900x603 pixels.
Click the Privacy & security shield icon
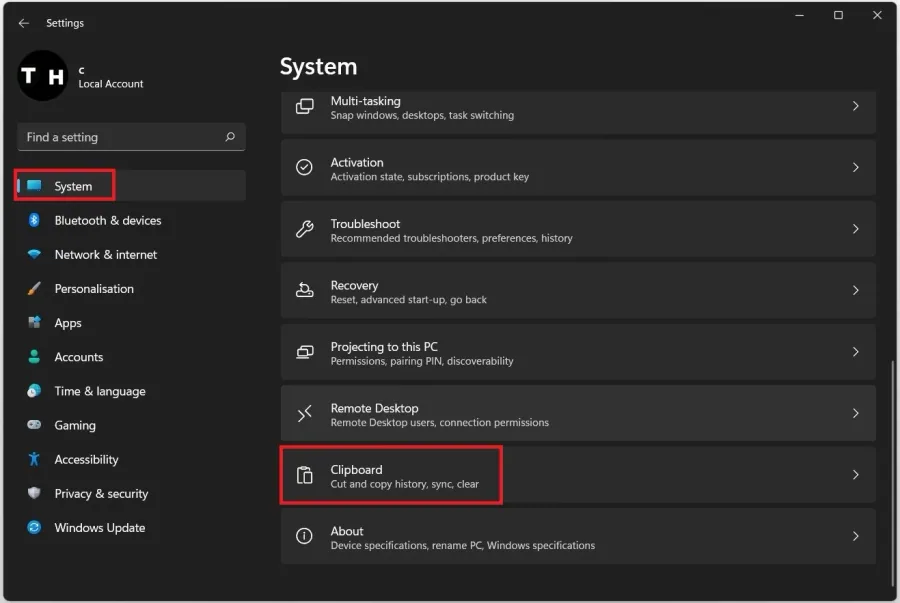[34, 493]
